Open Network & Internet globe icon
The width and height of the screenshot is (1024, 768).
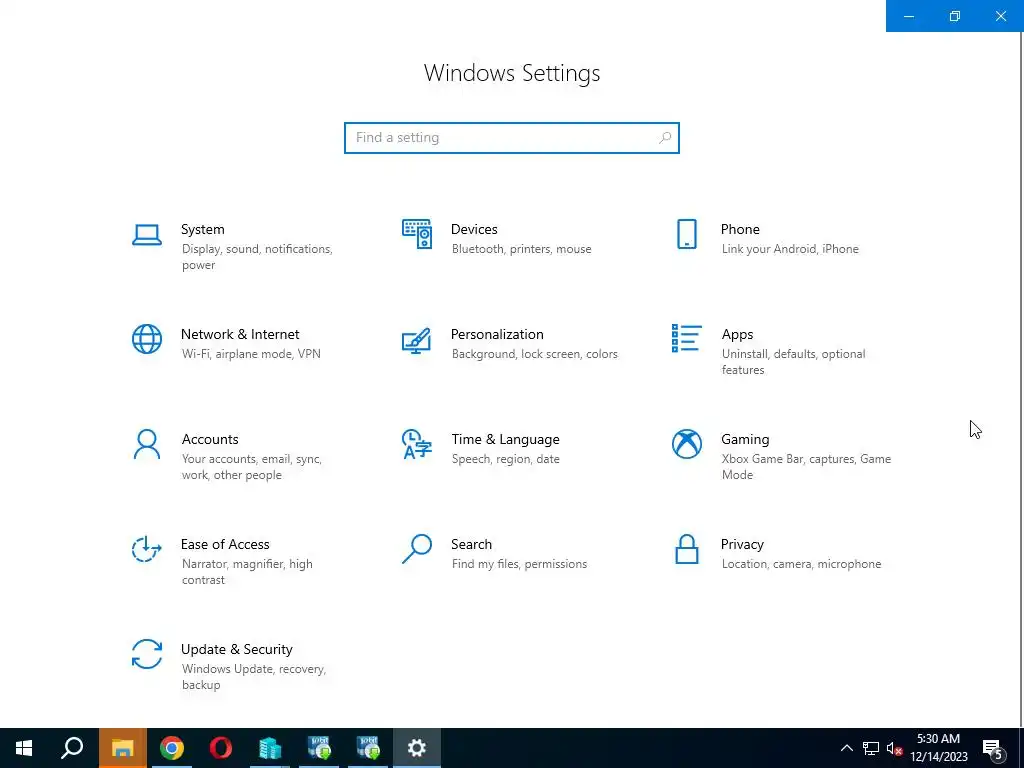147,339
